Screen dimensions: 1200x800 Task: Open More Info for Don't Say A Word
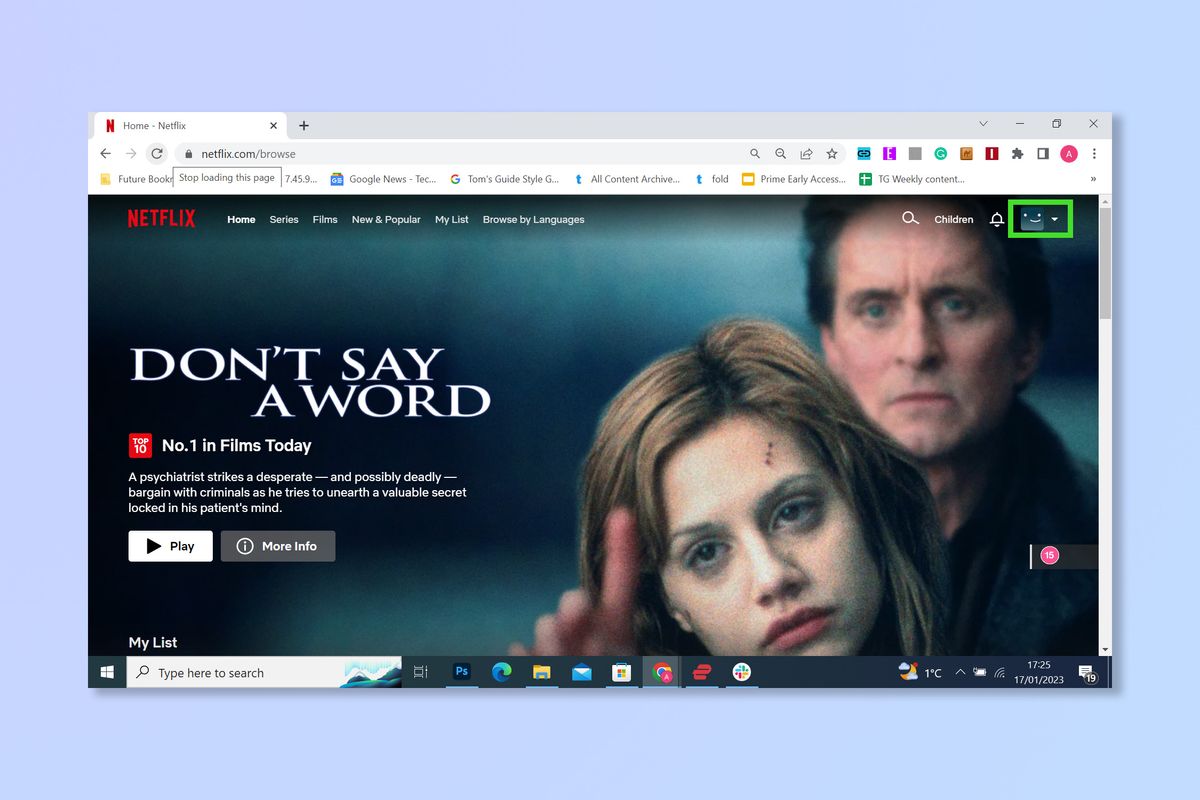tap(278, 546)
